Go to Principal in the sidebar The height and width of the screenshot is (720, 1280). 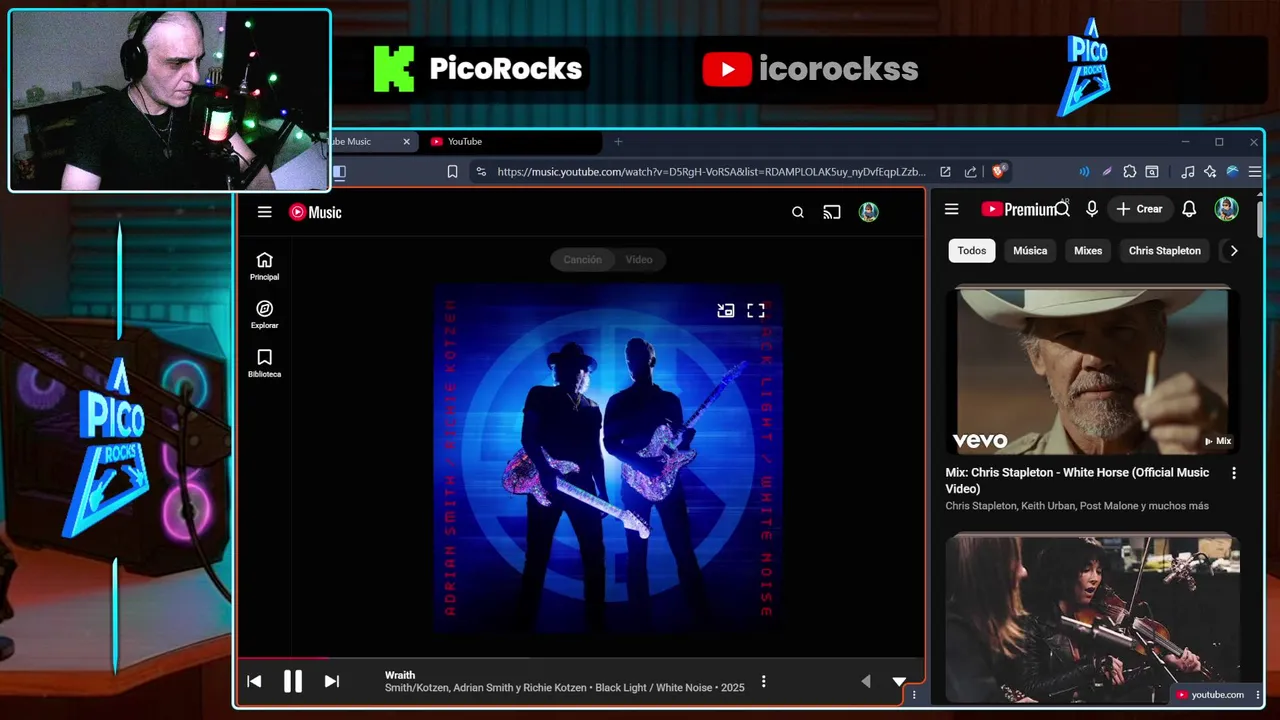(264, 266)
